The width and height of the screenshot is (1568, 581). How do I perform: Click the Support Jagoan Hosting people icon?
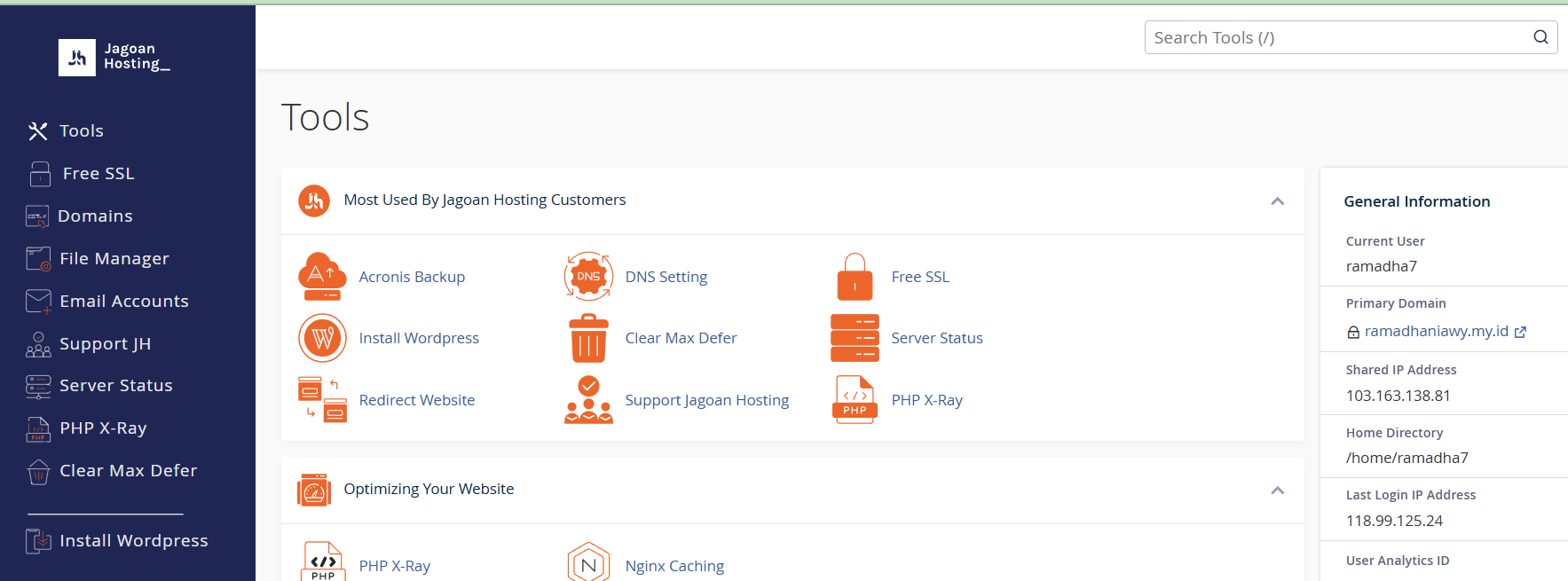click(x=588, y=400)
